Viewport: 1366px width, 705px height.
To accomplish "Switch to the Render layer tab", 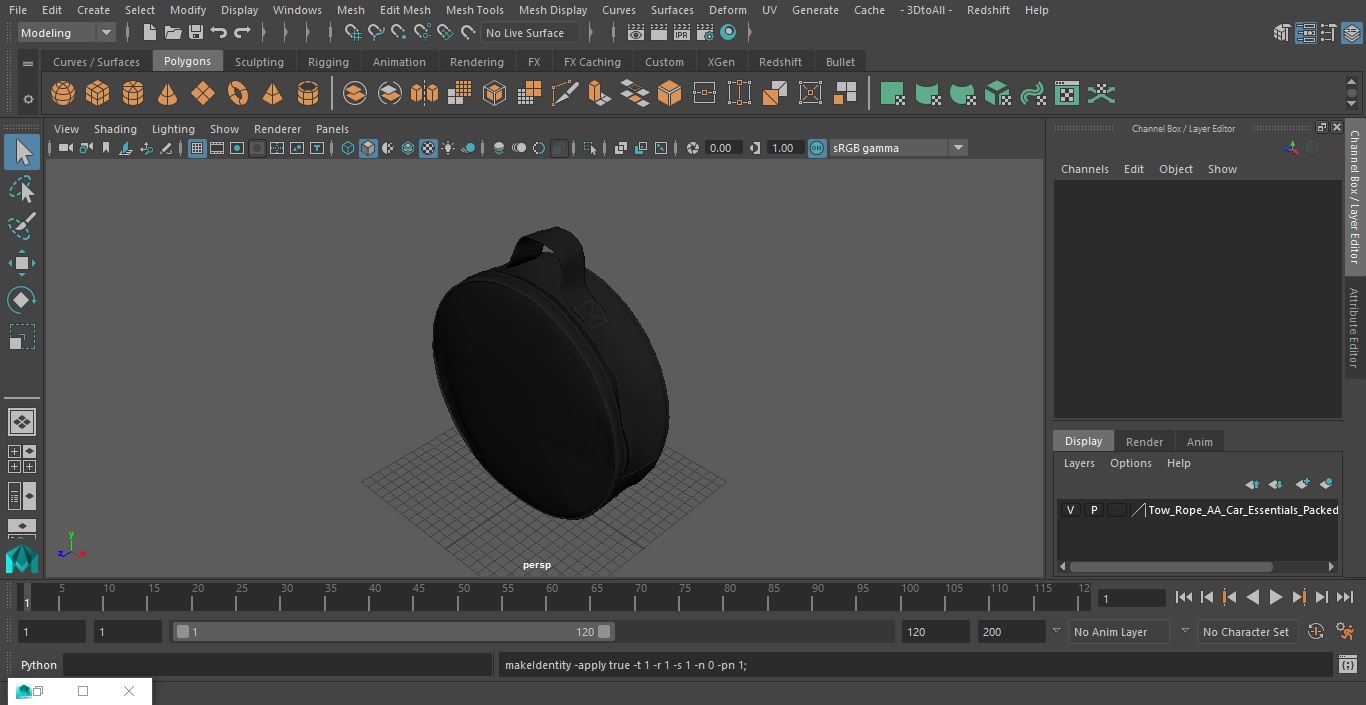I will 1144,442.
